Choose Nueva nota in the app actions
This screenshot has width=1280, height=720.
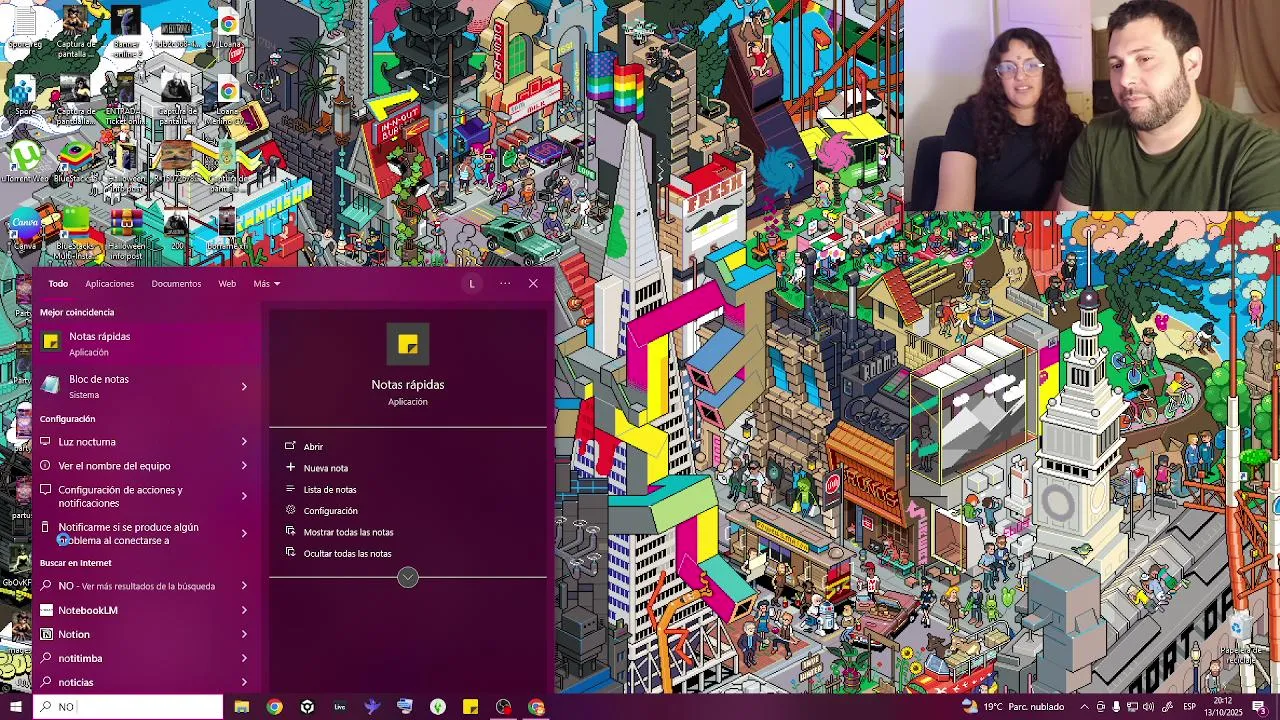(326, 468)
